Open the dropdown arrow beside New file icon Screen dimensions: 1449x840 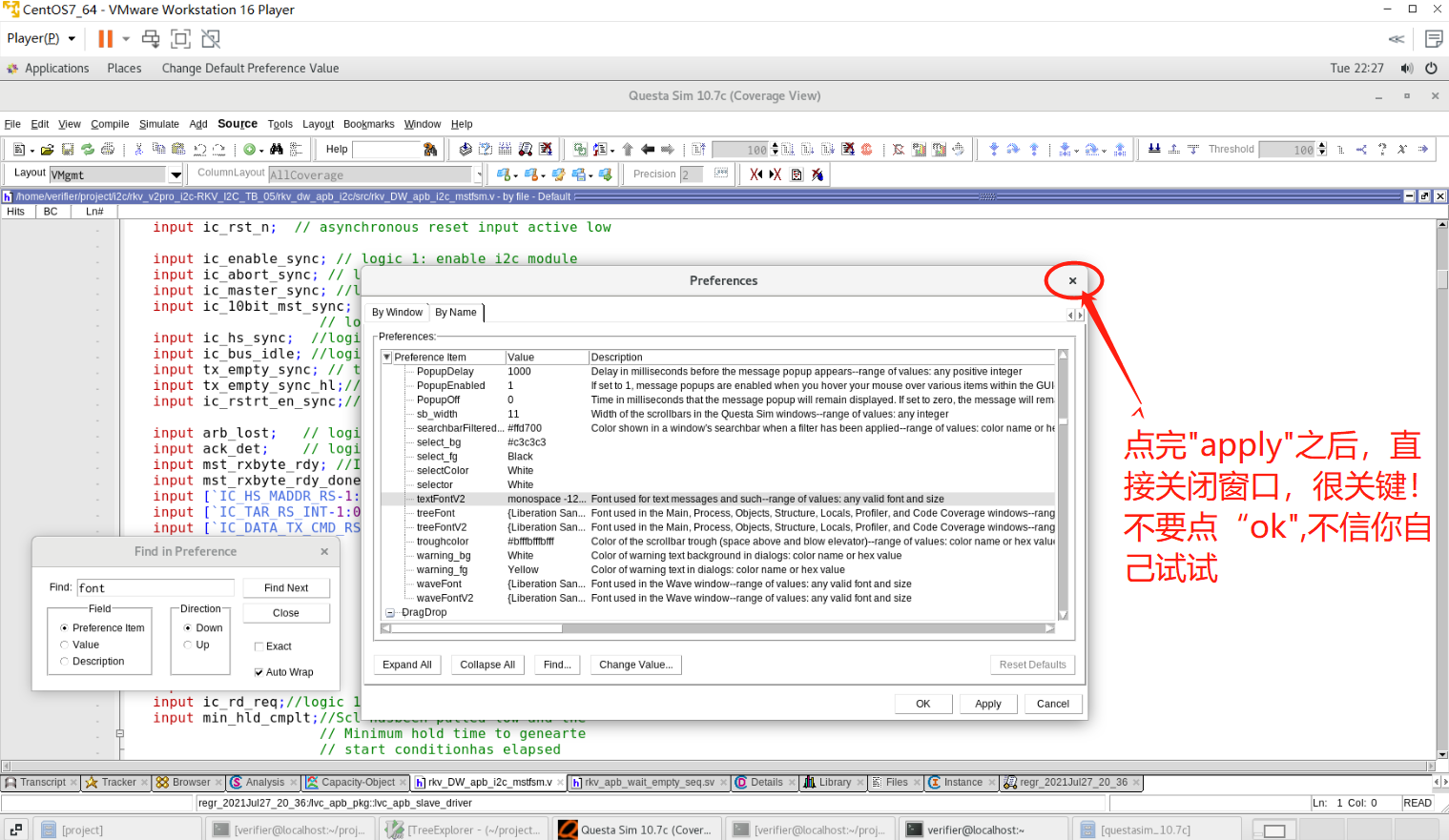click(31, 151)
